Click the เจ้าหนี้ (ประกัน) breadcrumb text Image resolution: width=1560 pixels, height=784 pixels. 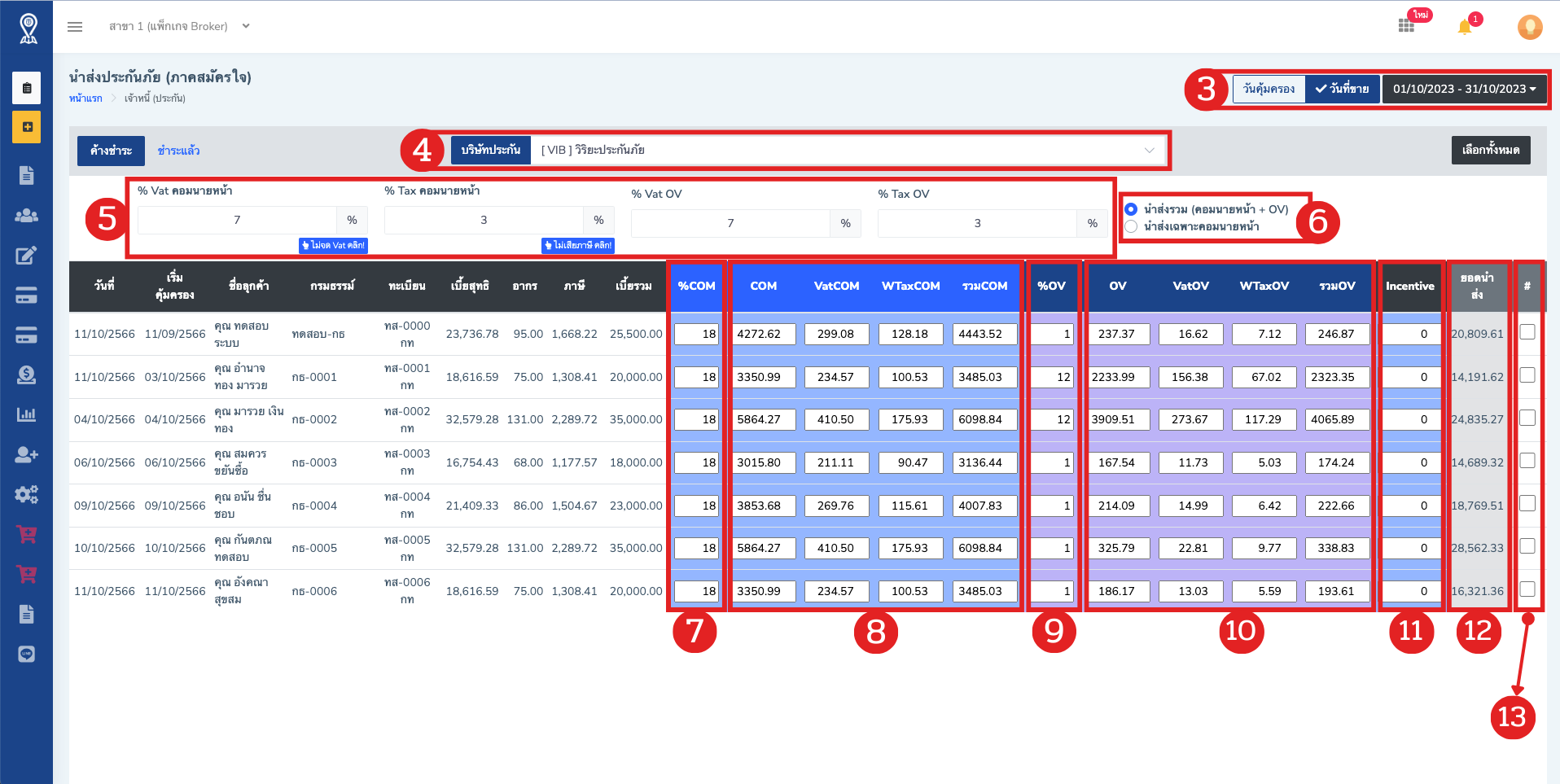pyautogui.click(x=155, y=99)
